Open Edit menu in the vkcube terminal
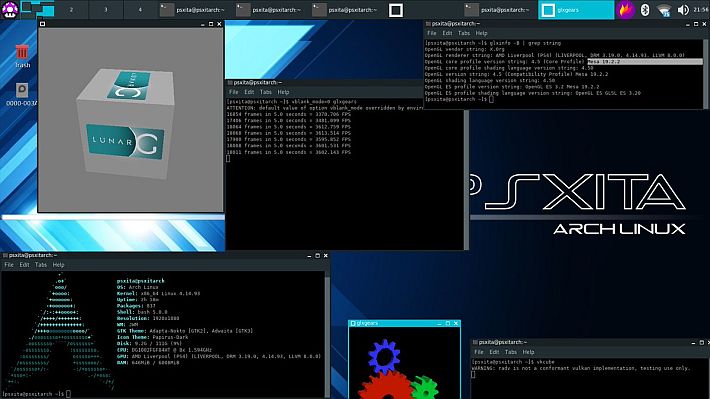The width and height of the screenshot is (710, 399). point(494,352)
